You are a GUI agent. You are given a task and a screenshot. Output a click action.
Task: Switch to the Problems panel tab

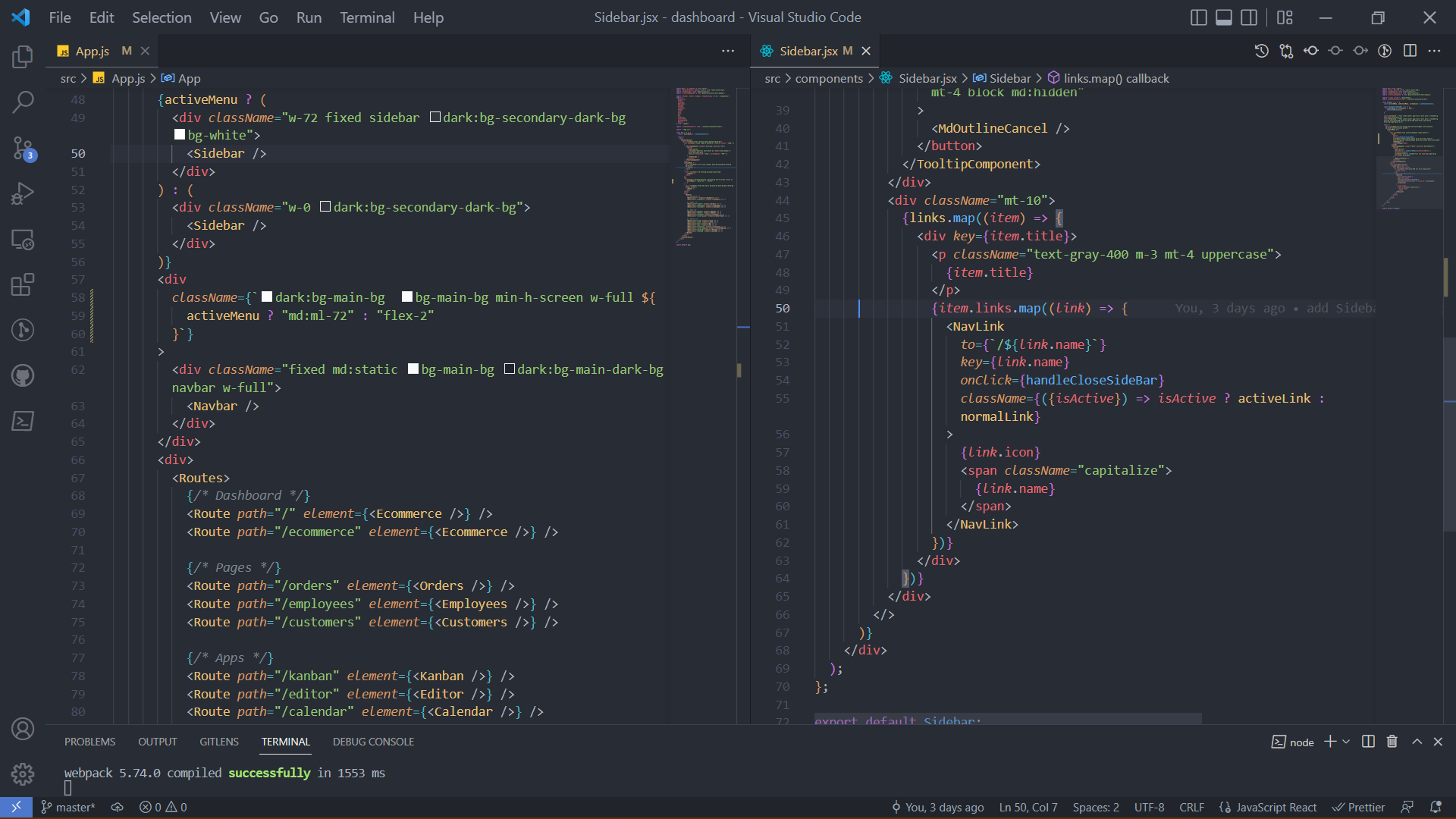[x=89, y=742]
